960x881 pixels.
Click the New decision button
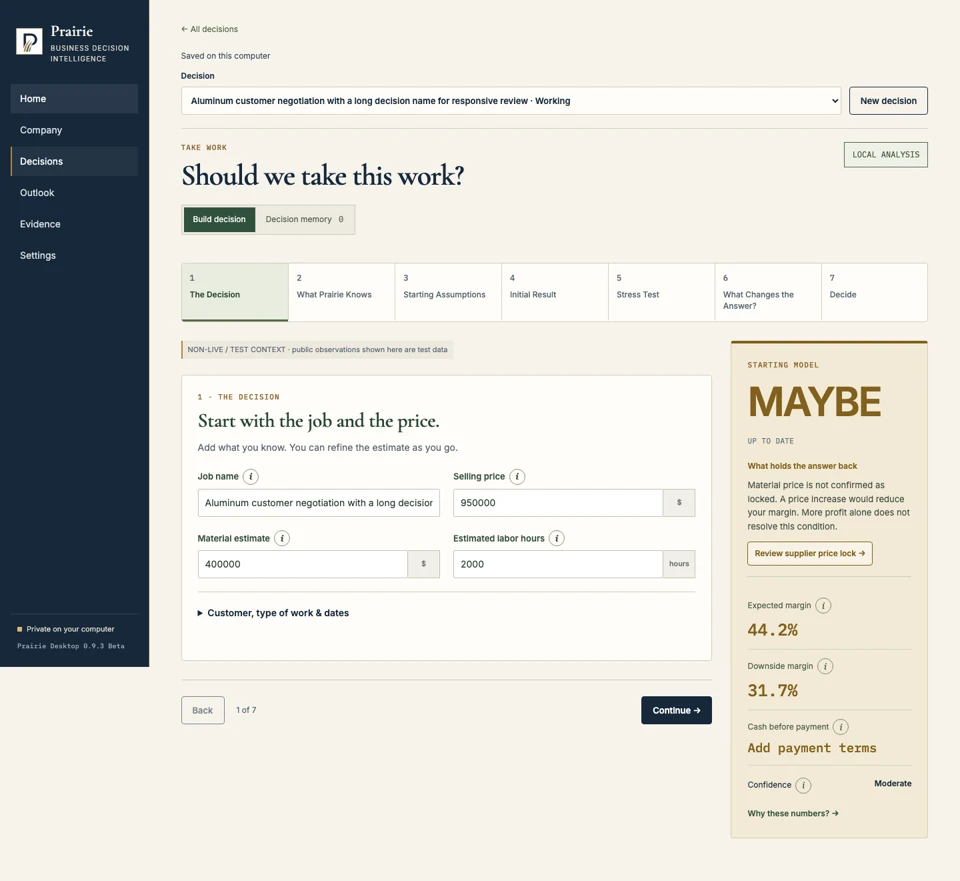[x=888, y=100]
